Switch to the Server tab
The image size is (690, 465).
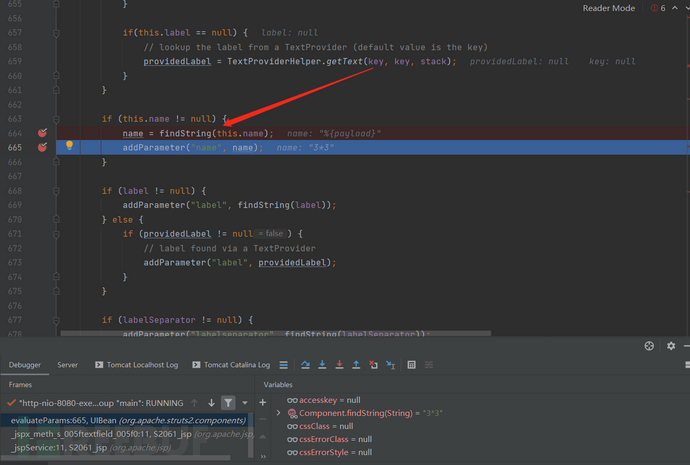[x=67, y=365]
